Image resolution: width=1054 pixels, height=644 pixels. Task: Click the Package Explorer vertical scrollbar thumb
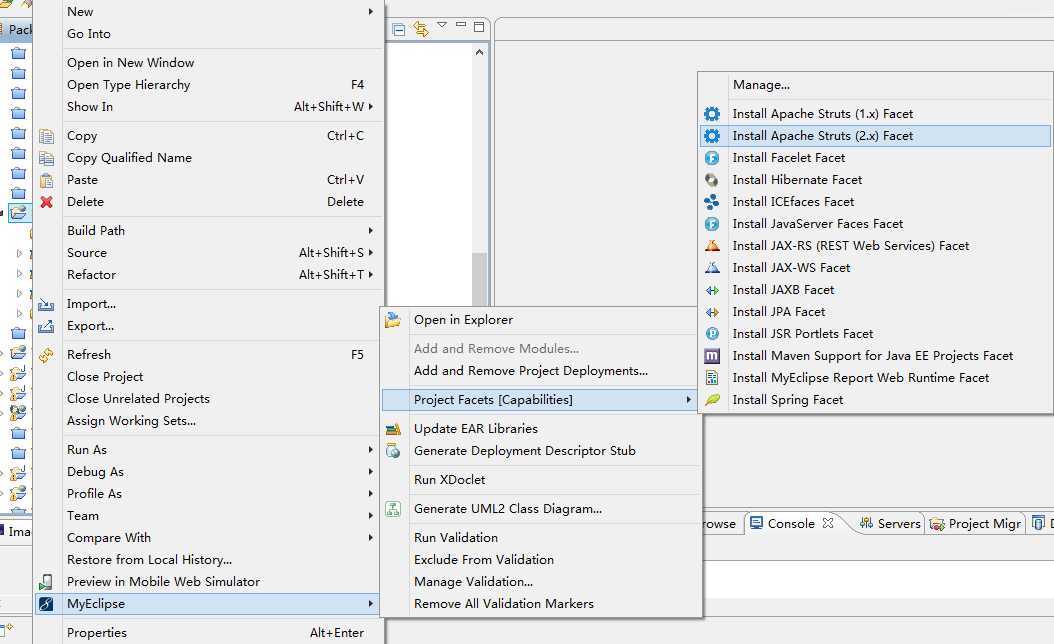(x=479, y=279)
